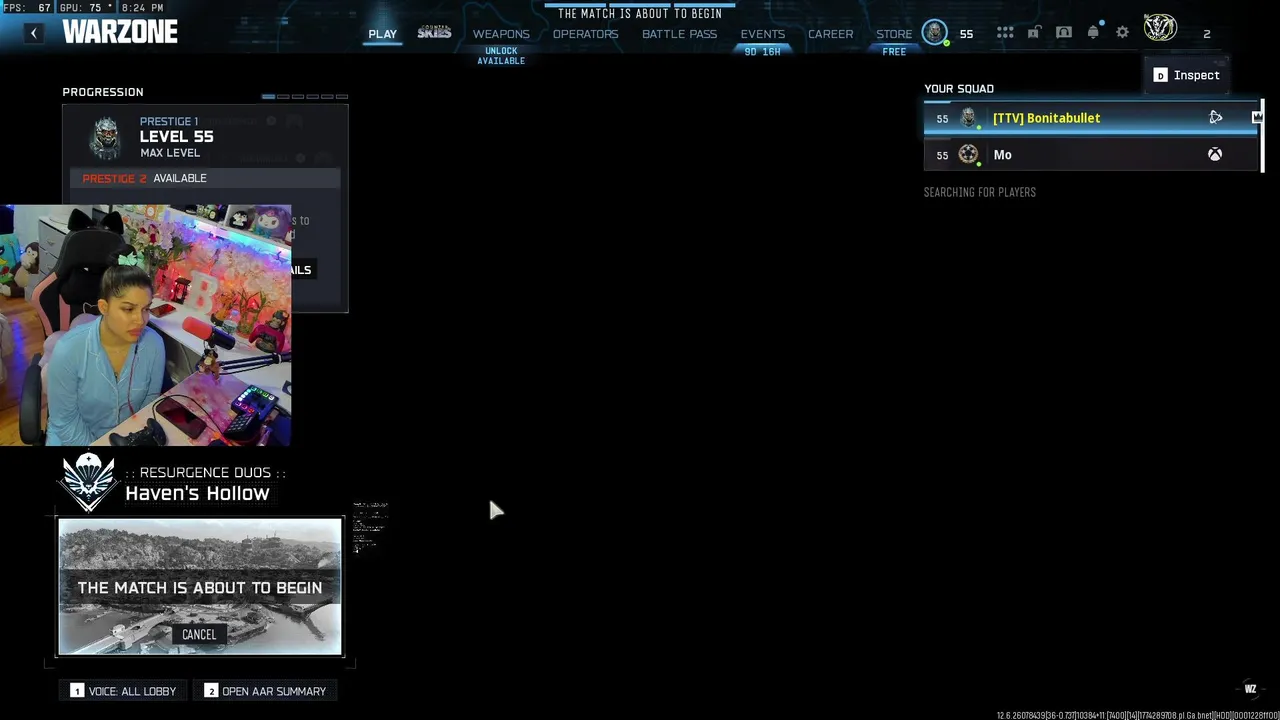The height and width of the screenshot is (720, 1280).
Task: Click the progression page indicator dots
Action: click(305, 97)
